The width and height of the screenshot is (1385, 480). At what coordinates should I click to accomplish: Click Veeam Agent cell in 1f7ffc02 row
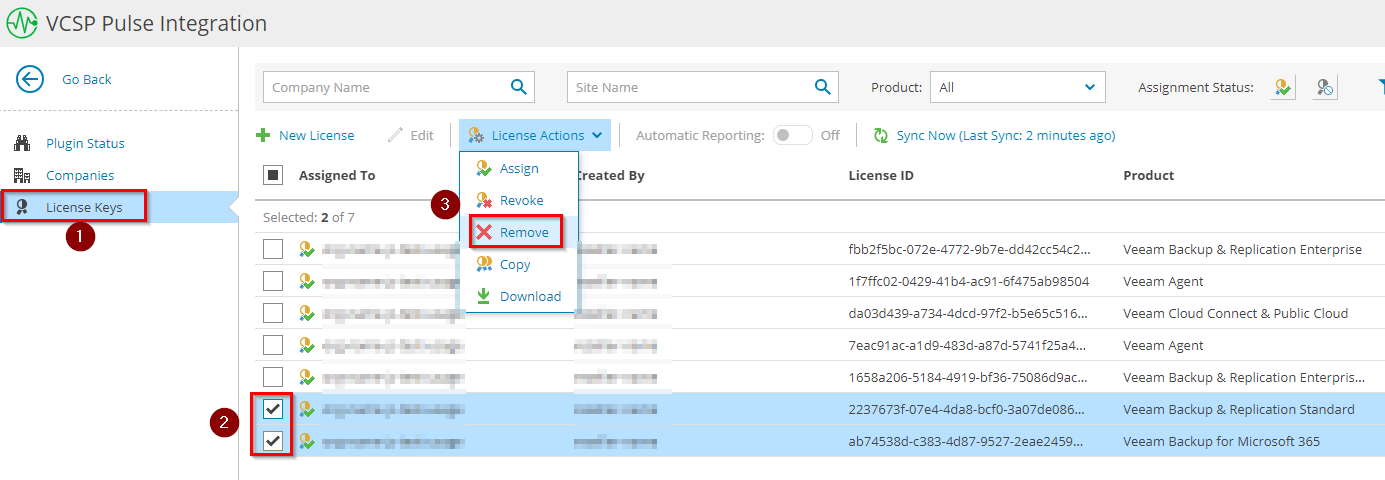click(1163, 281)
